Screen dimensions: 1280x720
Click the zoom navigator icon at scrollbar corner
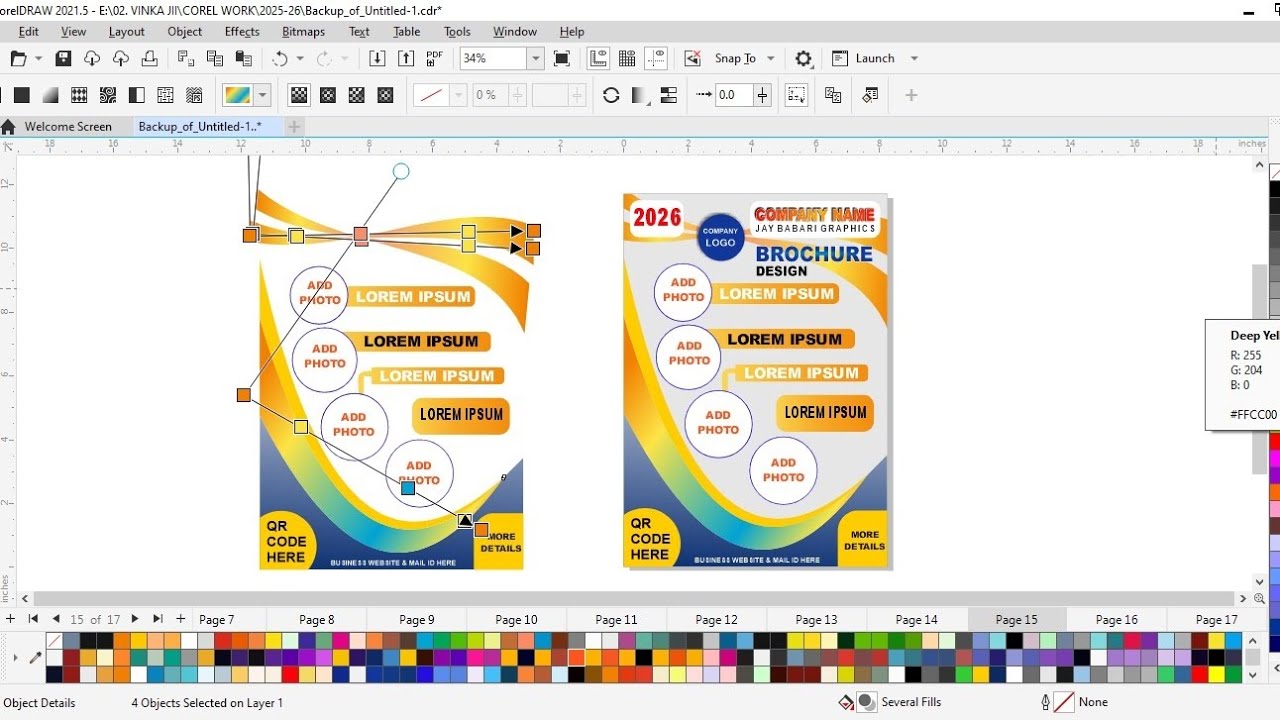click(1260, 599)
